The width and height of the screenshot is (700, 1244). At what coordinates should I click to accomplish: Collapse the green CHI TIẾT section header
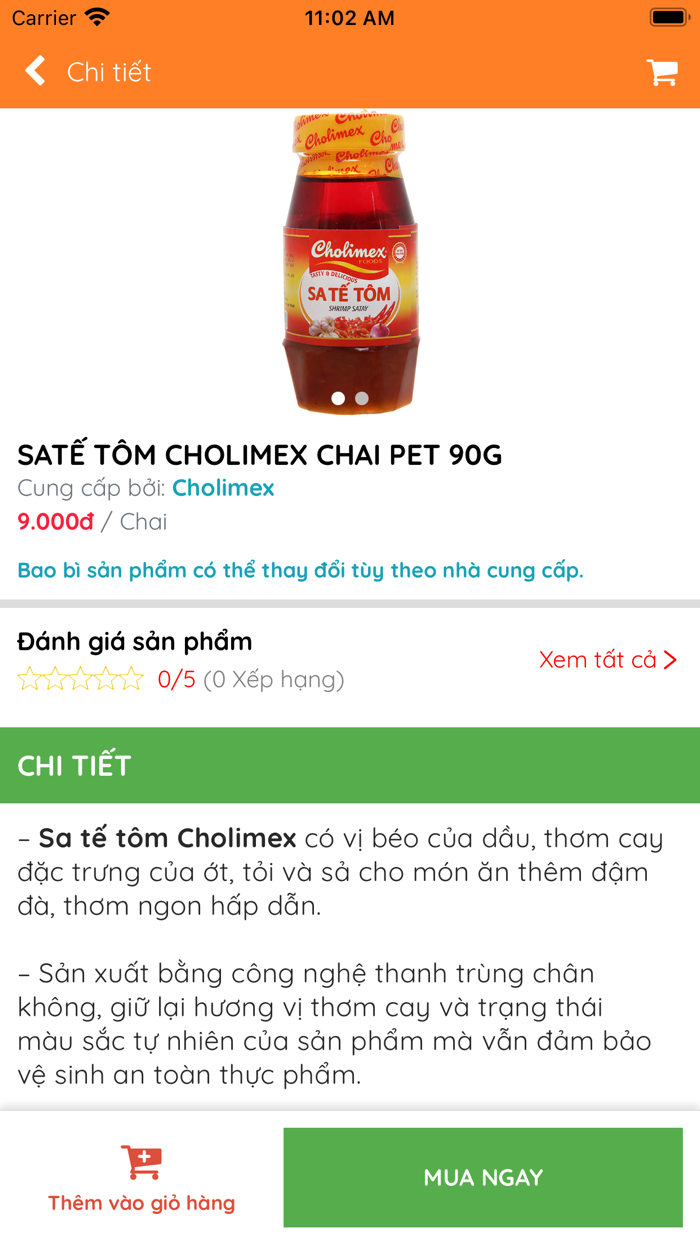350,765
